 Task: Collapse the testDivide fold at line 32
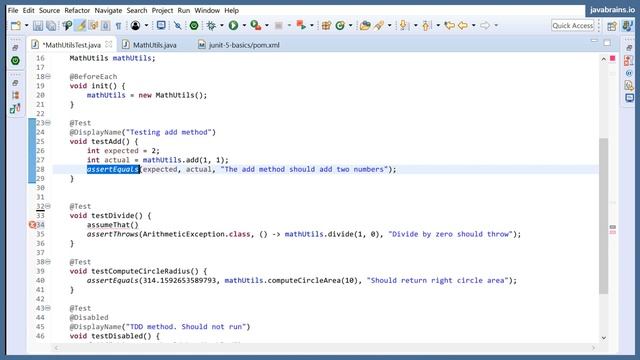(x=48, y=206)
